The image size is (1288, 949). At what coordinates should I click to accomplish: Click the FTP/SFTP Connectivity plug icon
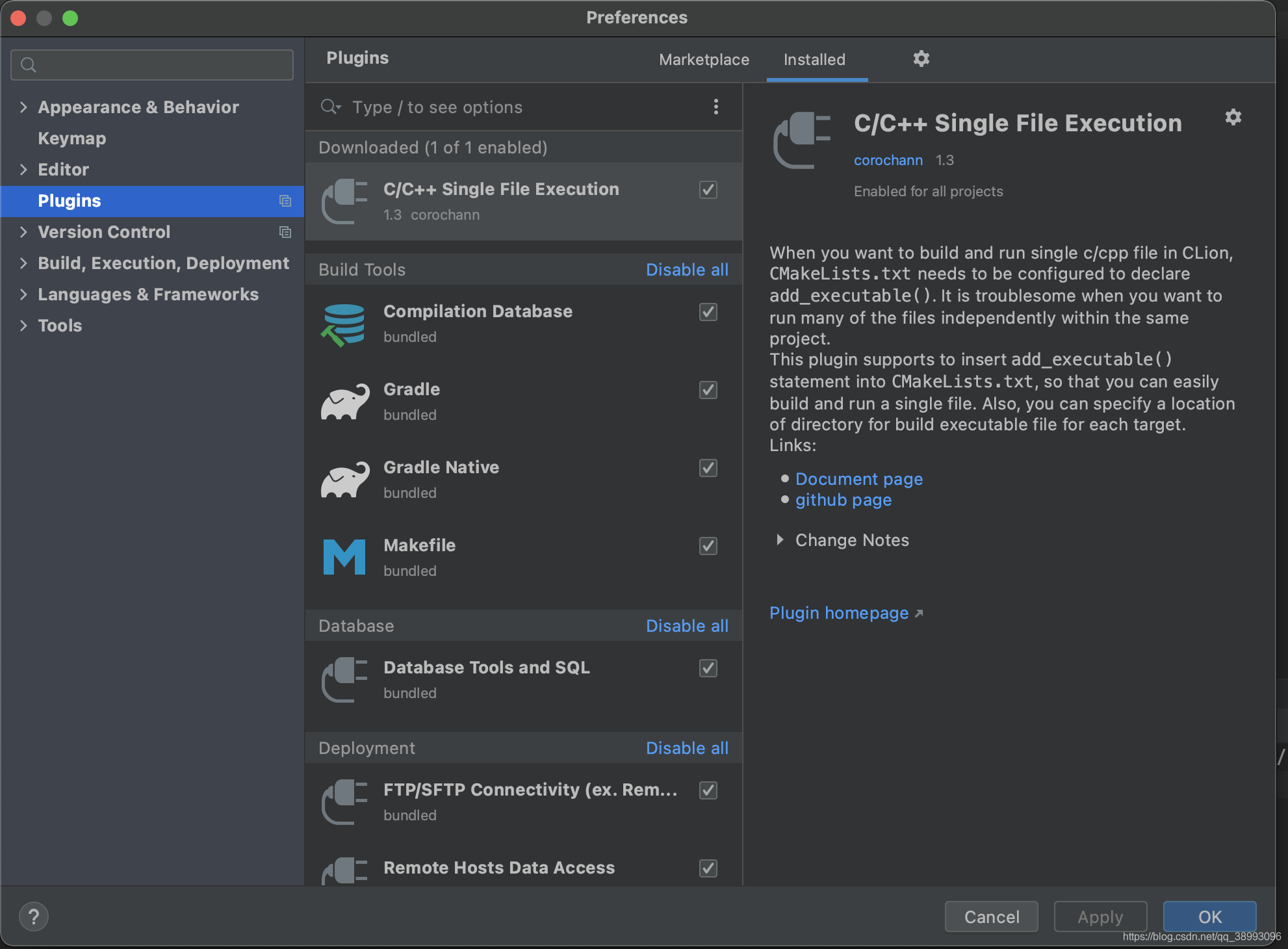(344, 802)
